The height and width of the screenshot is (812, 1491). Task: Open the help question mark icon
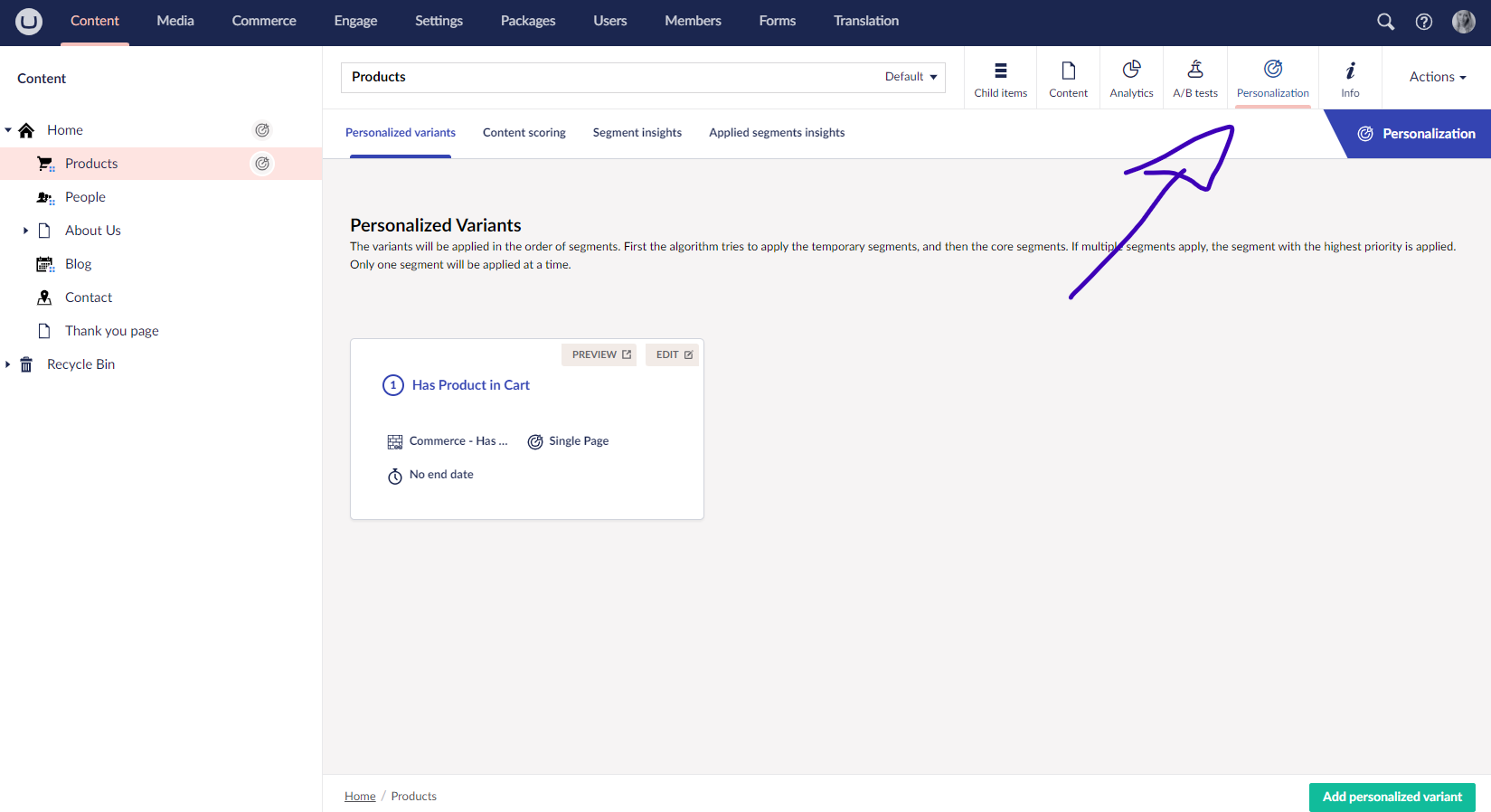(x=1424, y=22)
